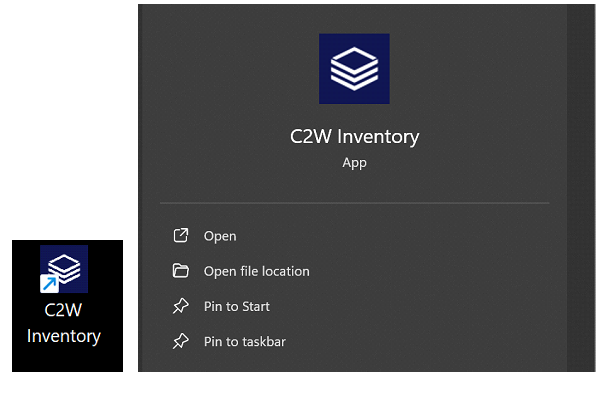Click the Open external-arrow icon
Screen dimensions: 606x396
180,235
